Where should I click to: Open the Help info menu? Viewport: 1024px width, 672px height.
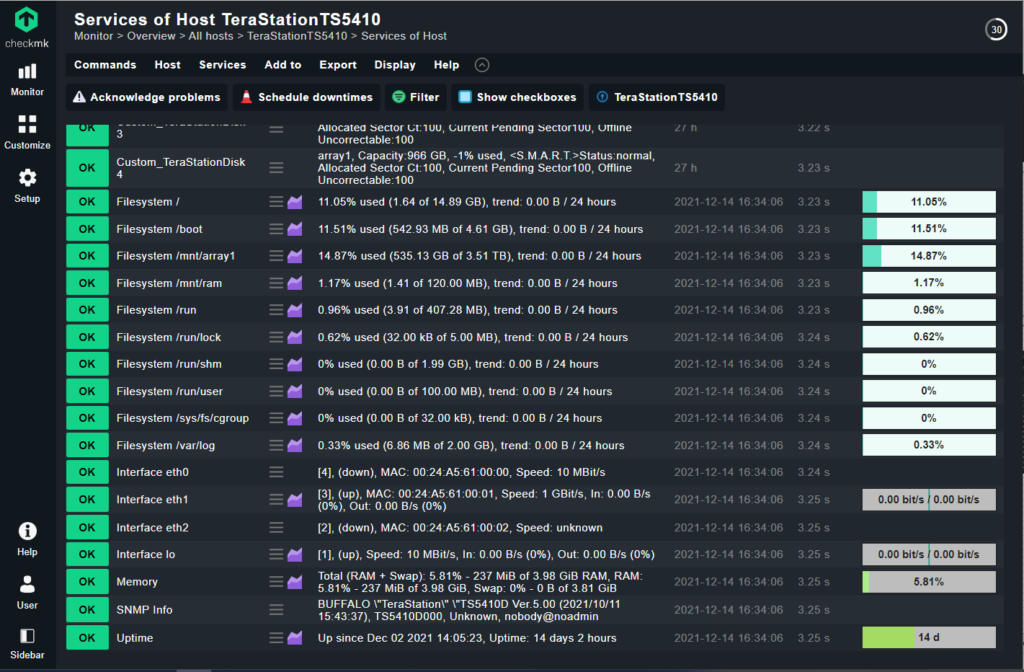pos(27,539)
